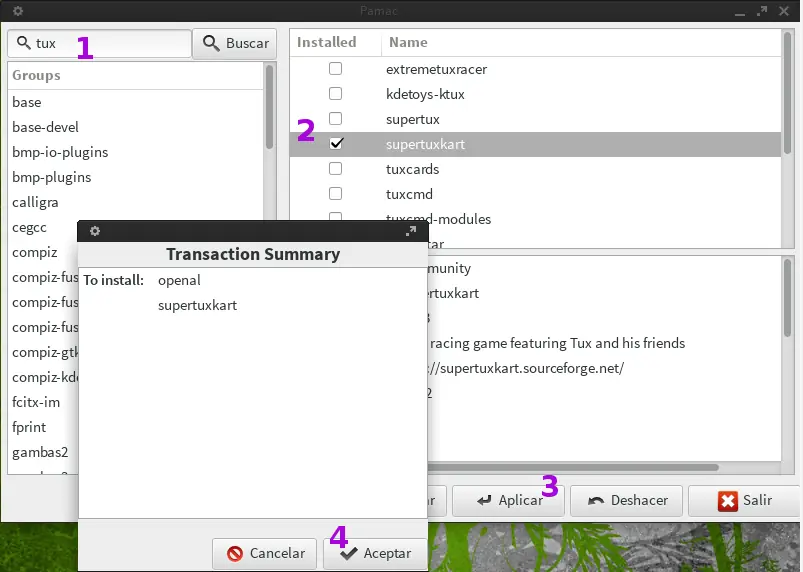Click the return arrow icon on Aplicar
Image resolution: width=803 pixels, height=572 pixels.
click(x=484, y=501)
